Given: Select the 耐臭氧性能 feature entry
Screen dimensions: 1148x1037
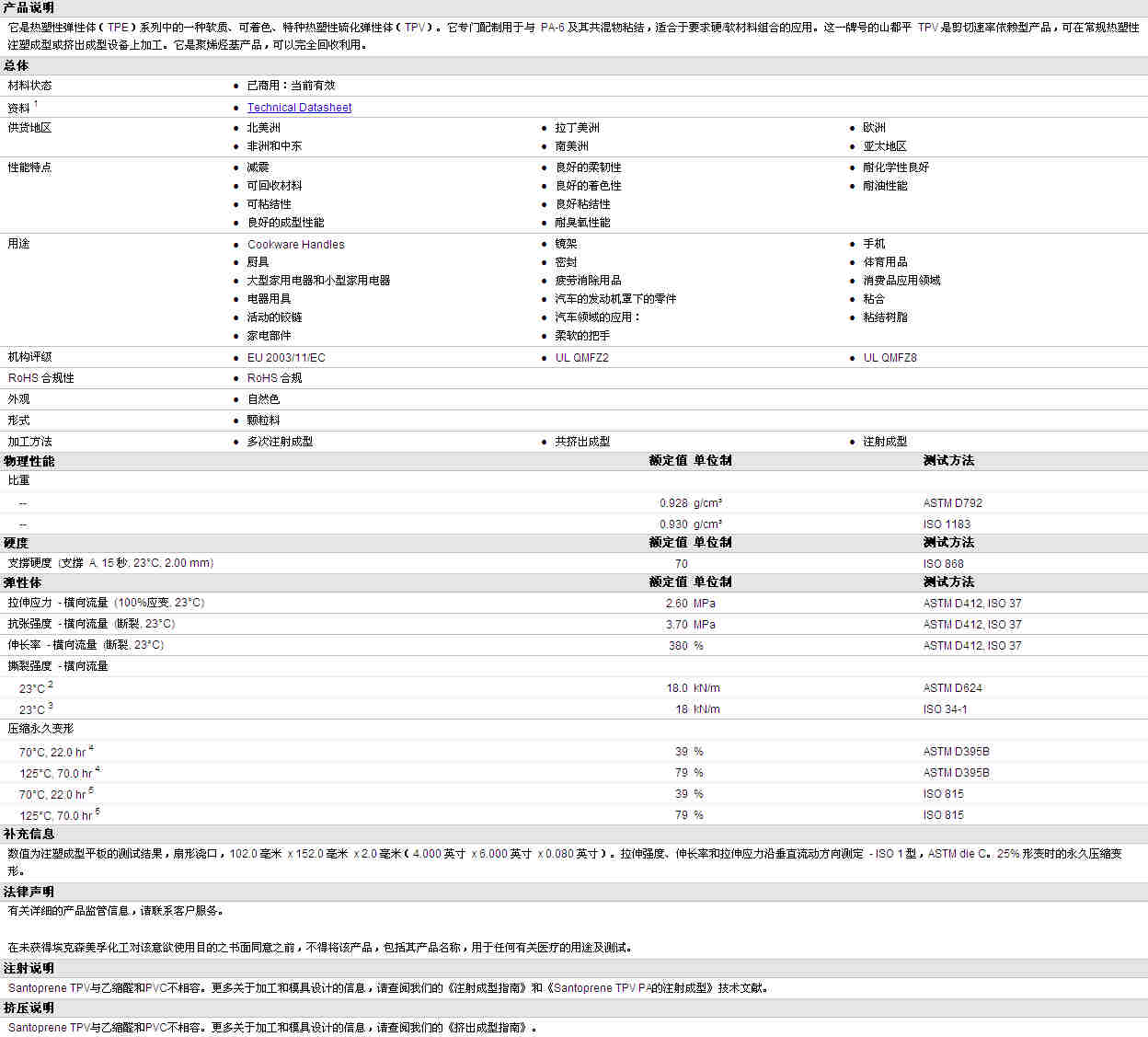Looking at the screenshot, I should click(x=583, y=223).
